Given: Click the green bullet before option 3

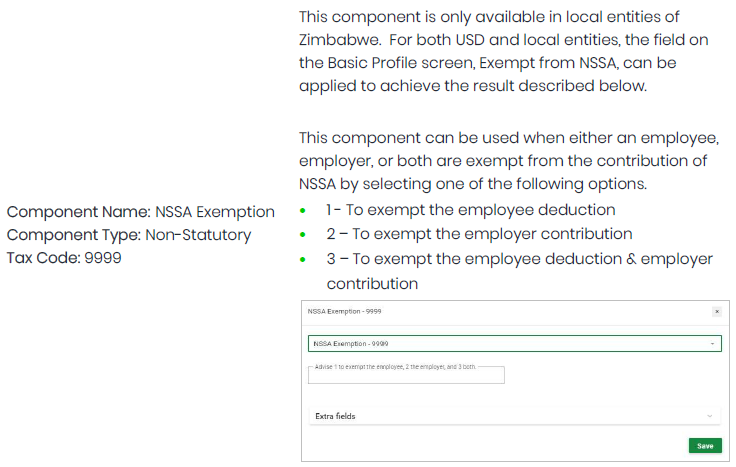Looking at the screenshot, I should pos(303,260).
